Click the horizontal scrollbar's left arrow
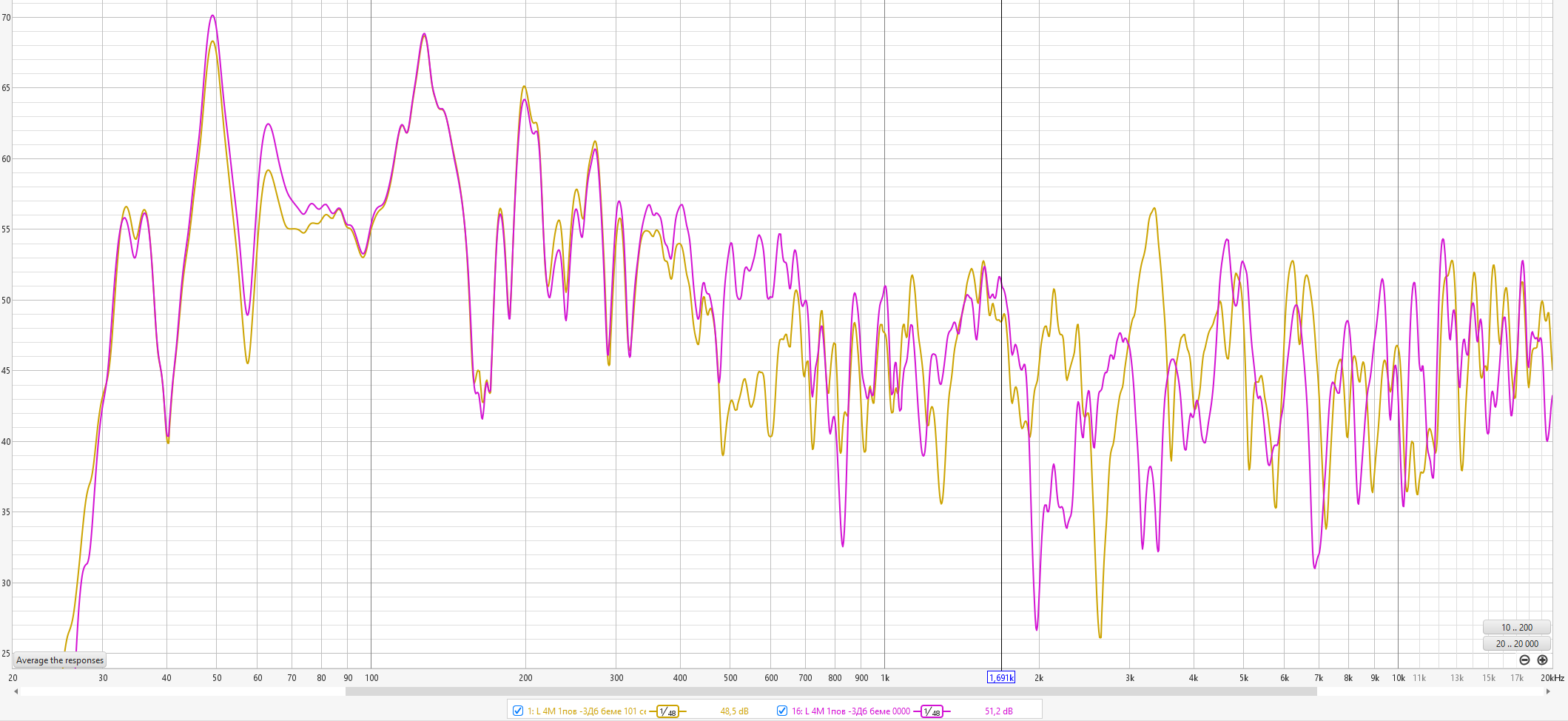This screenshot has width=1568, height=721. click(x=16, y=691)
